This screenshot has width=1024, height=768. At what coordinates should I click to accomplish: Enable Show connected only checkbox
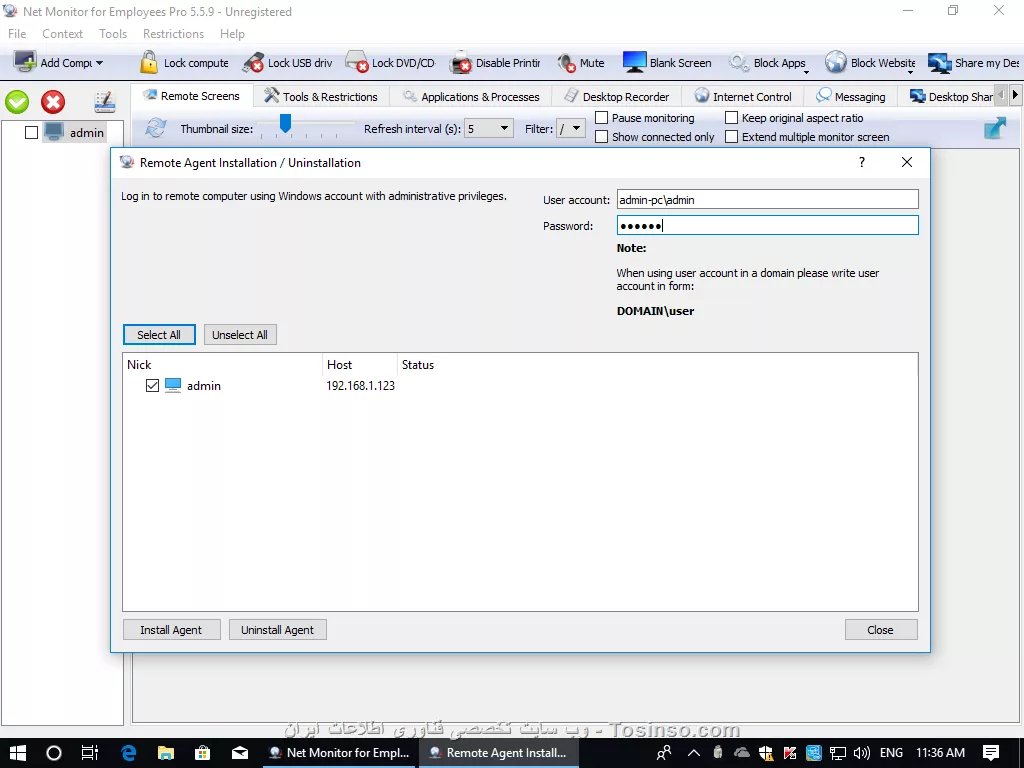tap(601, 136)
